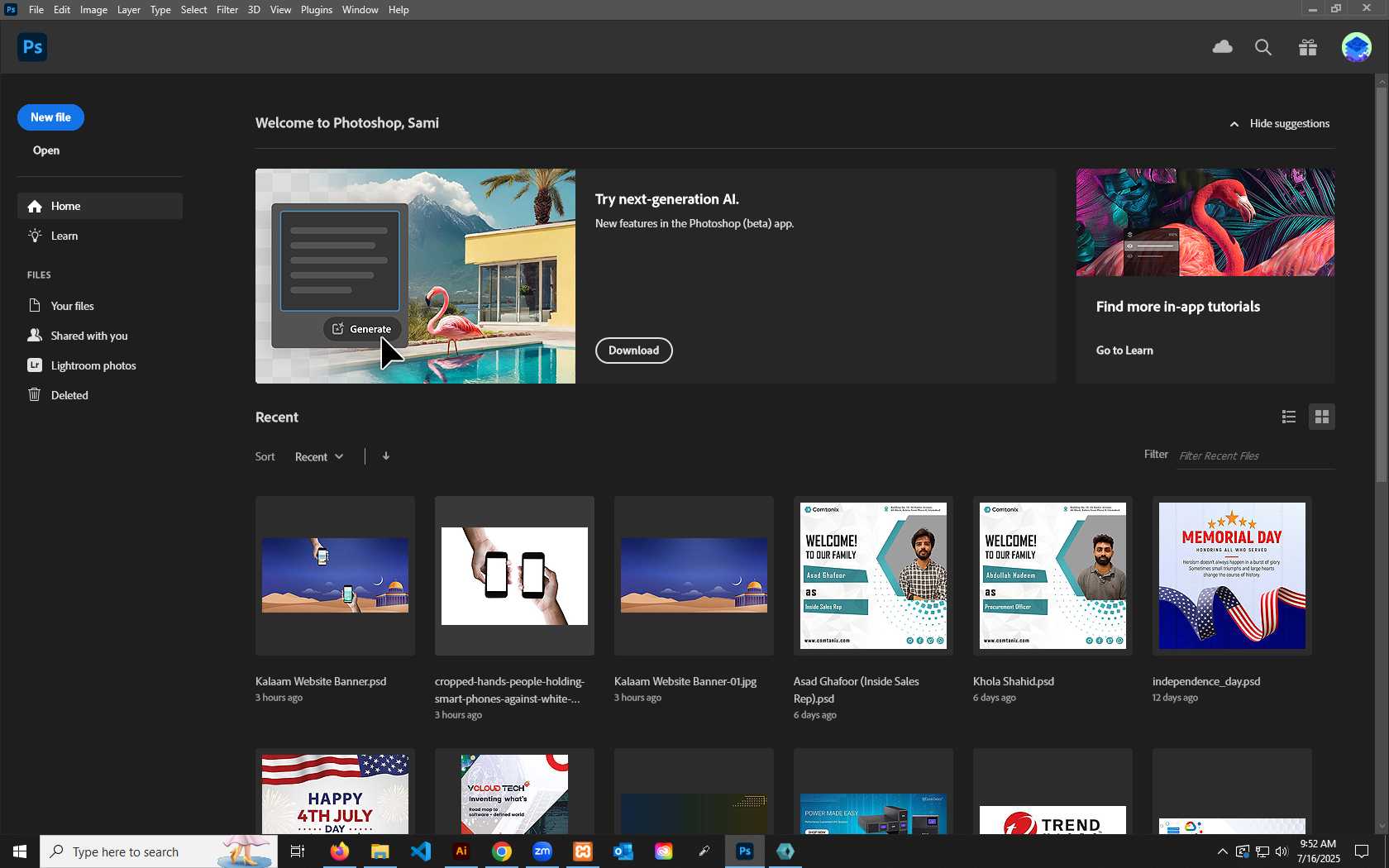The width and height of the screenshot is (1389, 868).
Task: Open Kalaam Website Banner.psd thumbnail
Action: 335,575
